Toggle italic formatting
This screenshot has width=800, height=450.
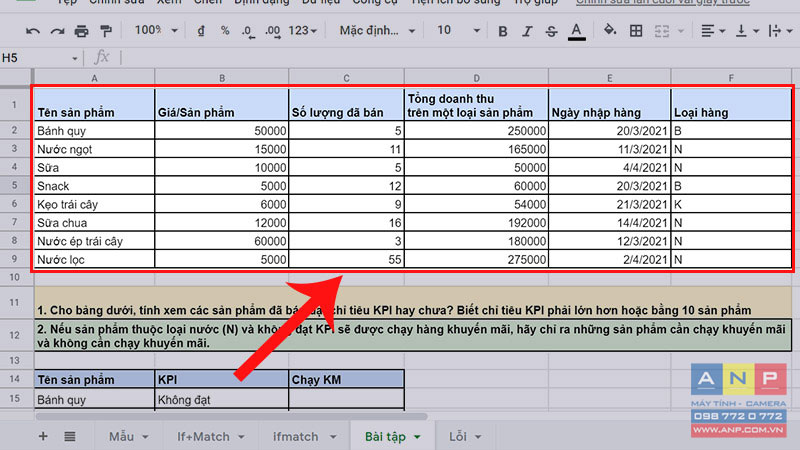click(527, 31)
